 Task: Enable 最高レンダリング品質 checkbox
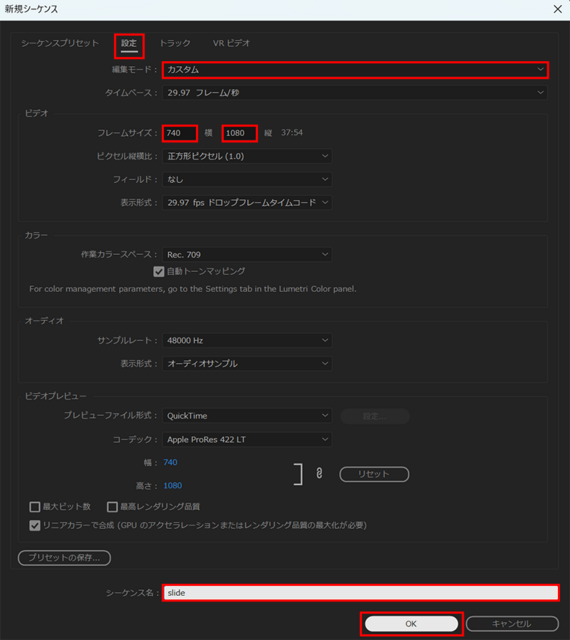pyautogui.click(x=112, y=507)
